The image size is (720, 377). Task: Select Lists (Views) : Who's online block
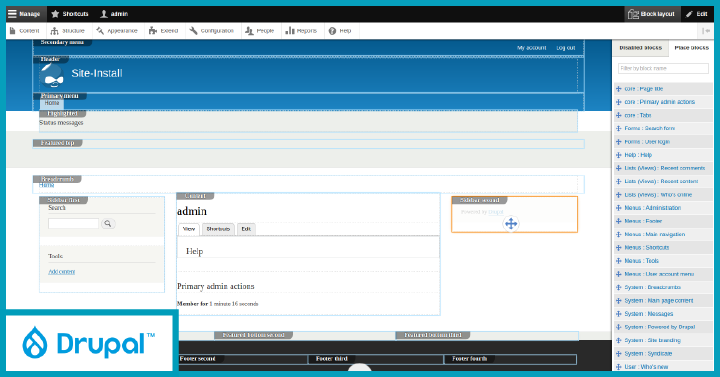(x=658, y=195)
